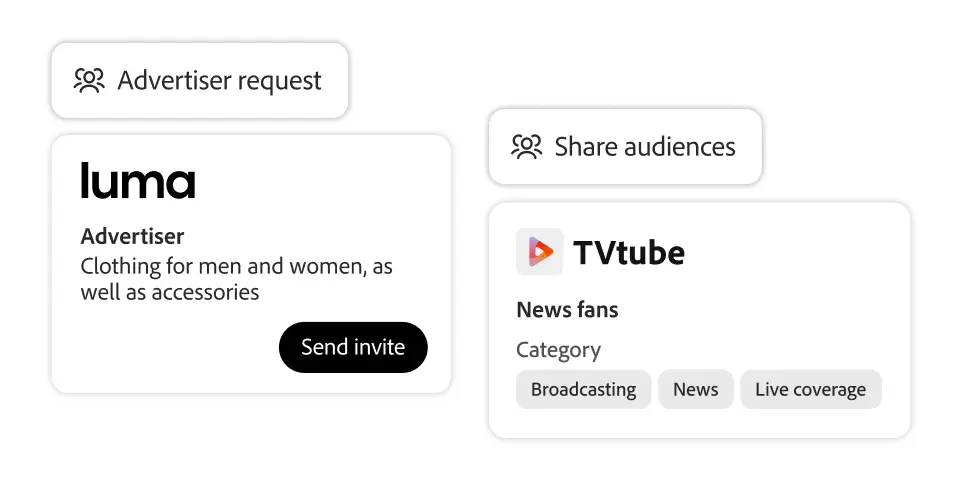Viewport: 962px width, 481px height.
Task: Choose the Live coverage category tag
Action: click(810, 389)
